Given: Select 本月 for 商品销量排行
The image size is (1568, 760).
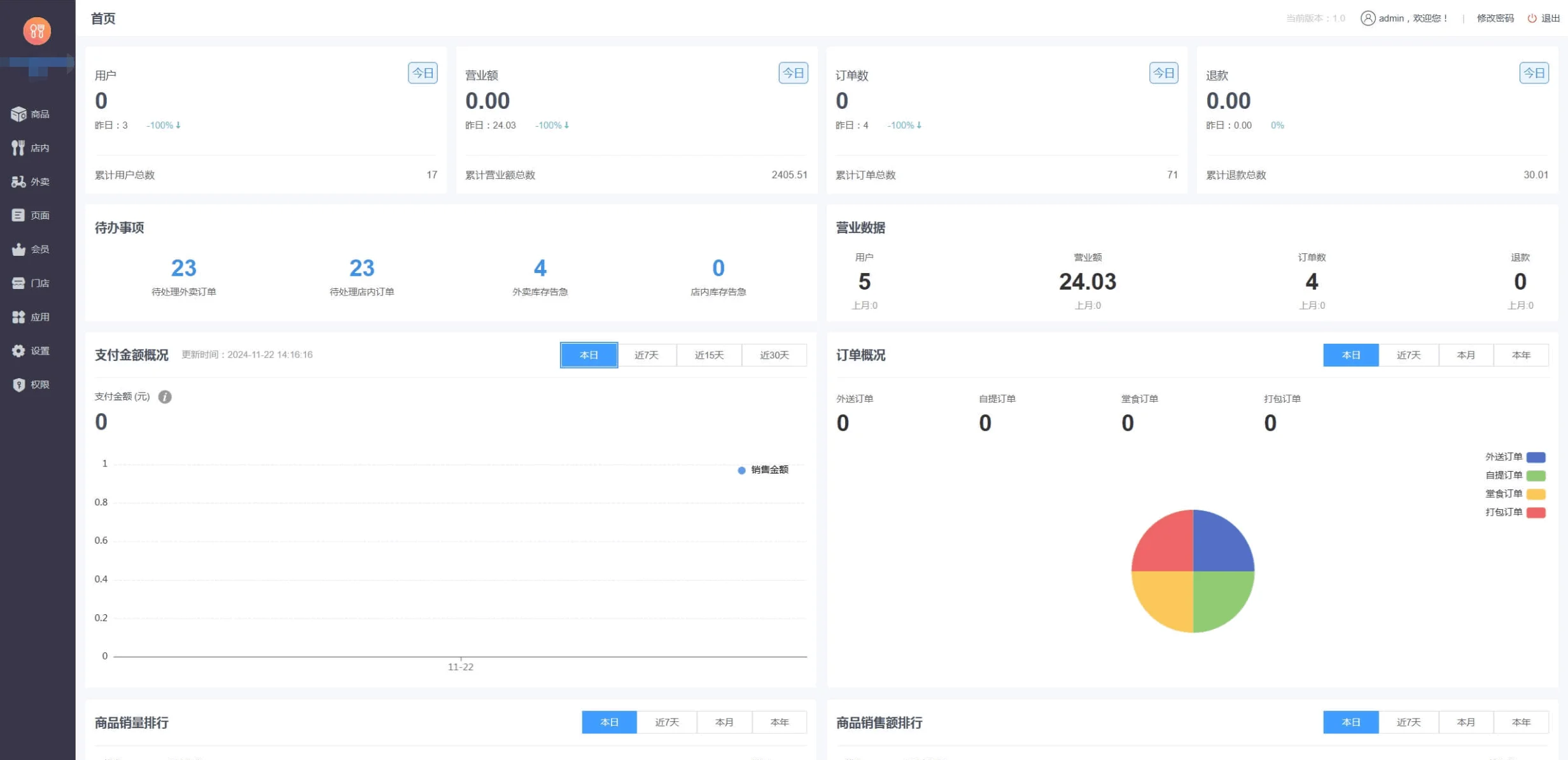Looking at the screenshot, I should pos(724,722).
